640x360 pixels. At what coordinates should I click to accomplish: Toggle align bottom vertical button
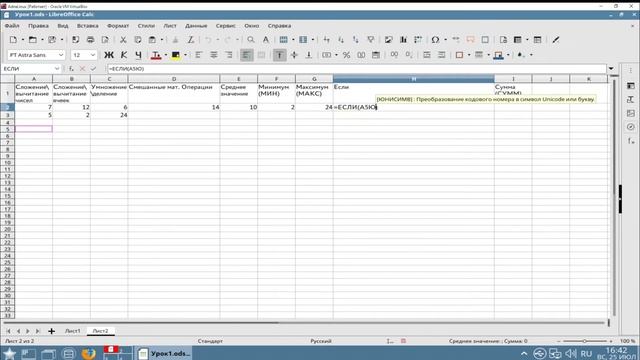click(309, 55)
